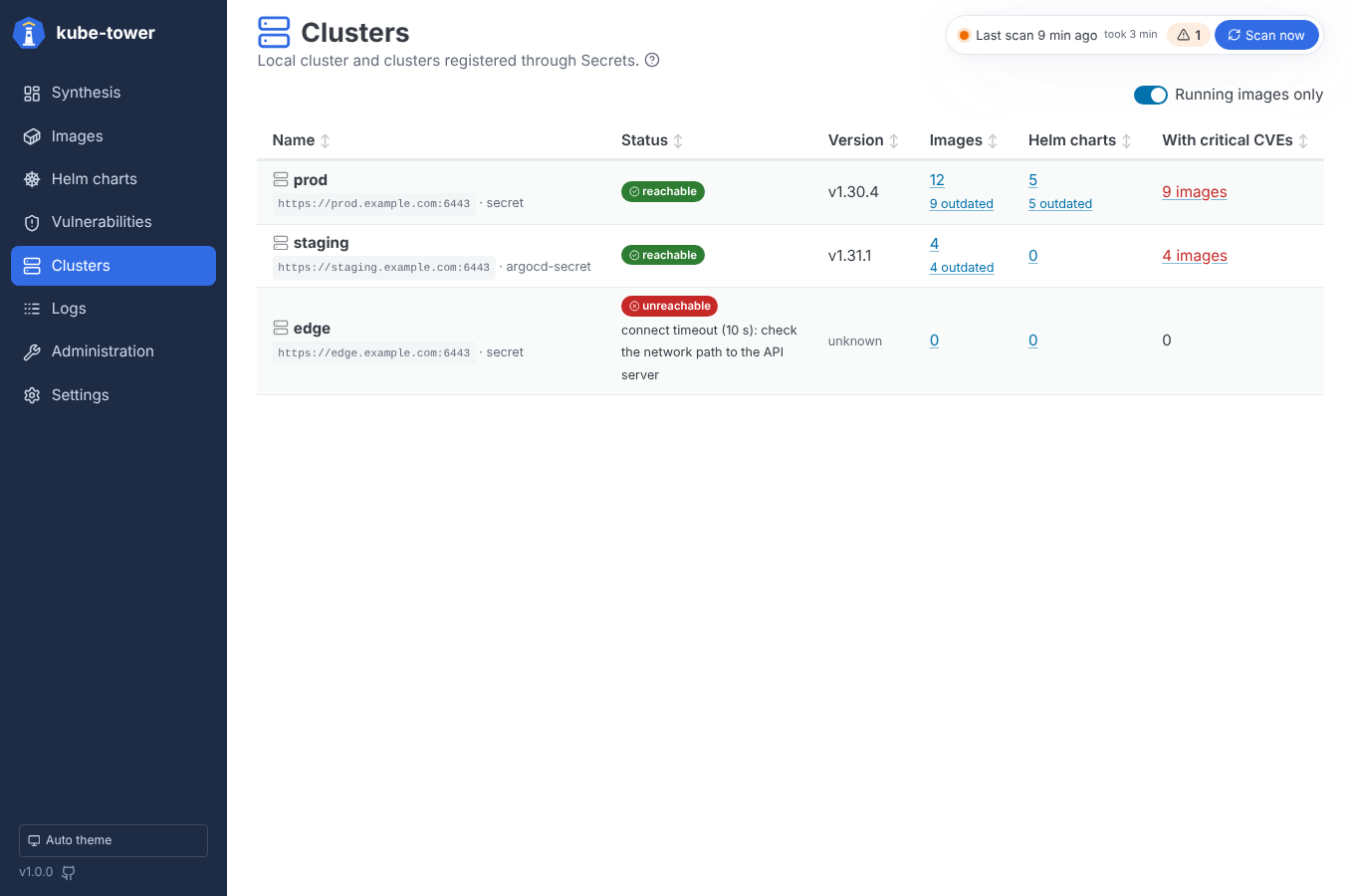Click the reachable badge in prod row
This screenshot has width=1354, height=896.
click(x=663, y=191)
